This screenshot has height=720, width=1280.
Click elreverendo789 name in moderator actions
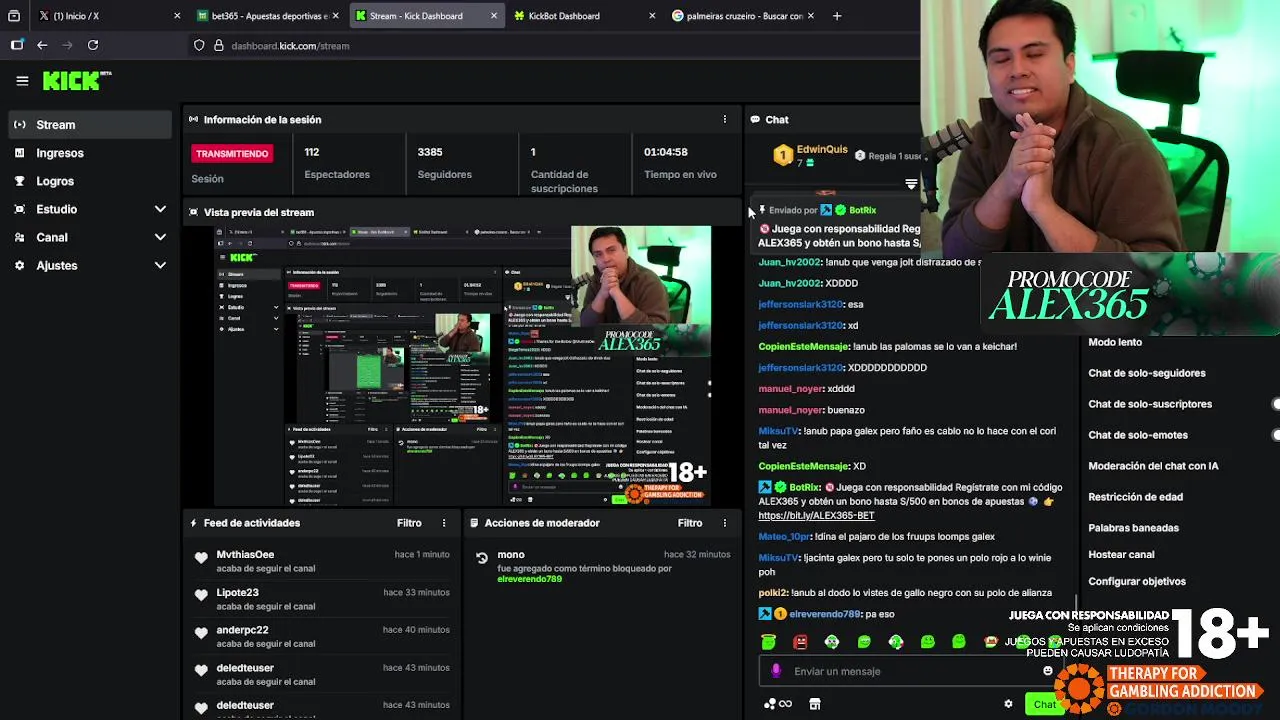tap(529, 579)
